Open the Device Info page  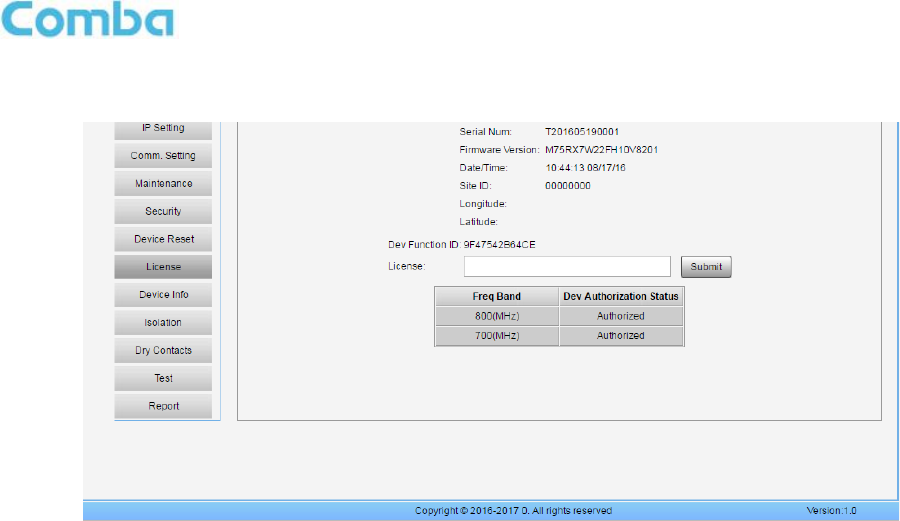pos(163,294)
